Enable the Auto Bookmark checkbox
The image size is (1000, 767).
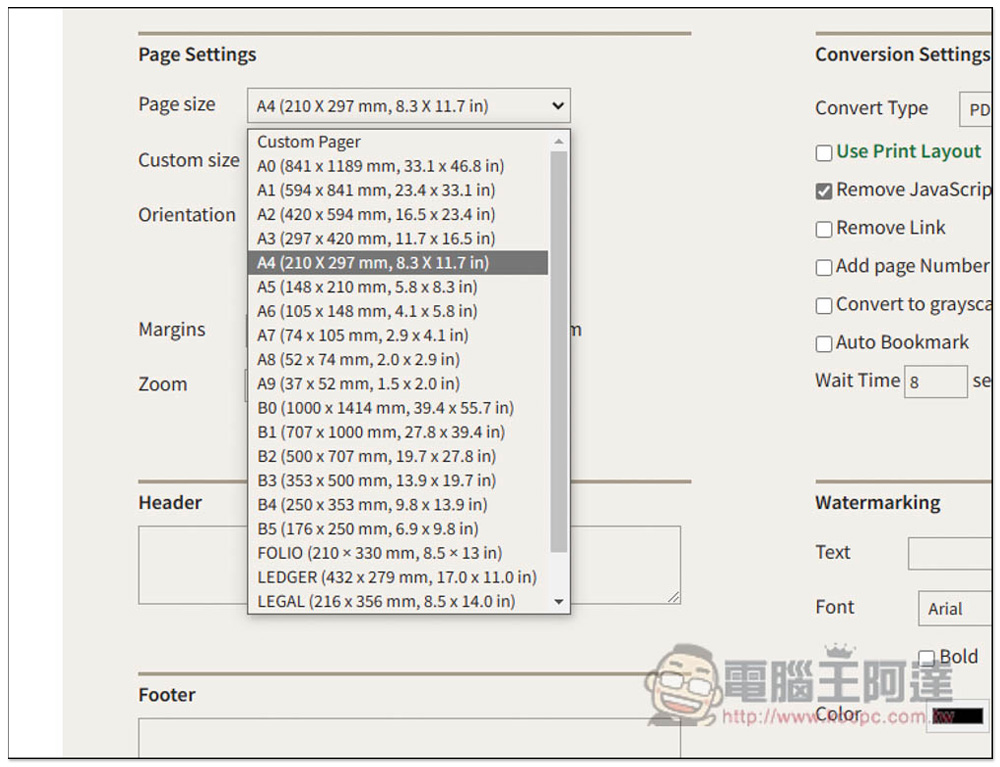click(824, 344)
